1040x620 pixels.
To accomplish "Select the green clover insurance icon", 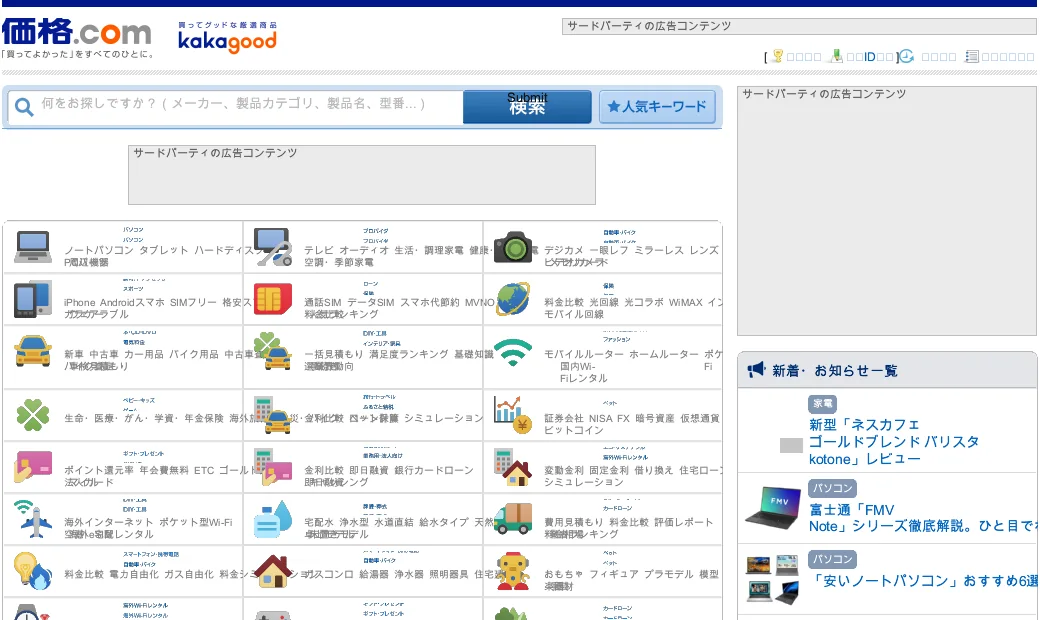I will pyautogui.click(x=32, y=415).
